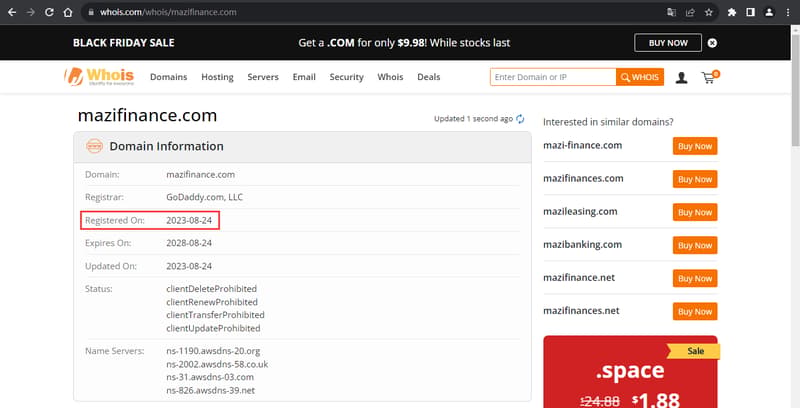Click the mazibanking.com suggestion text
This screenshot has width=800, height=408.
click(x=583, y=245)
